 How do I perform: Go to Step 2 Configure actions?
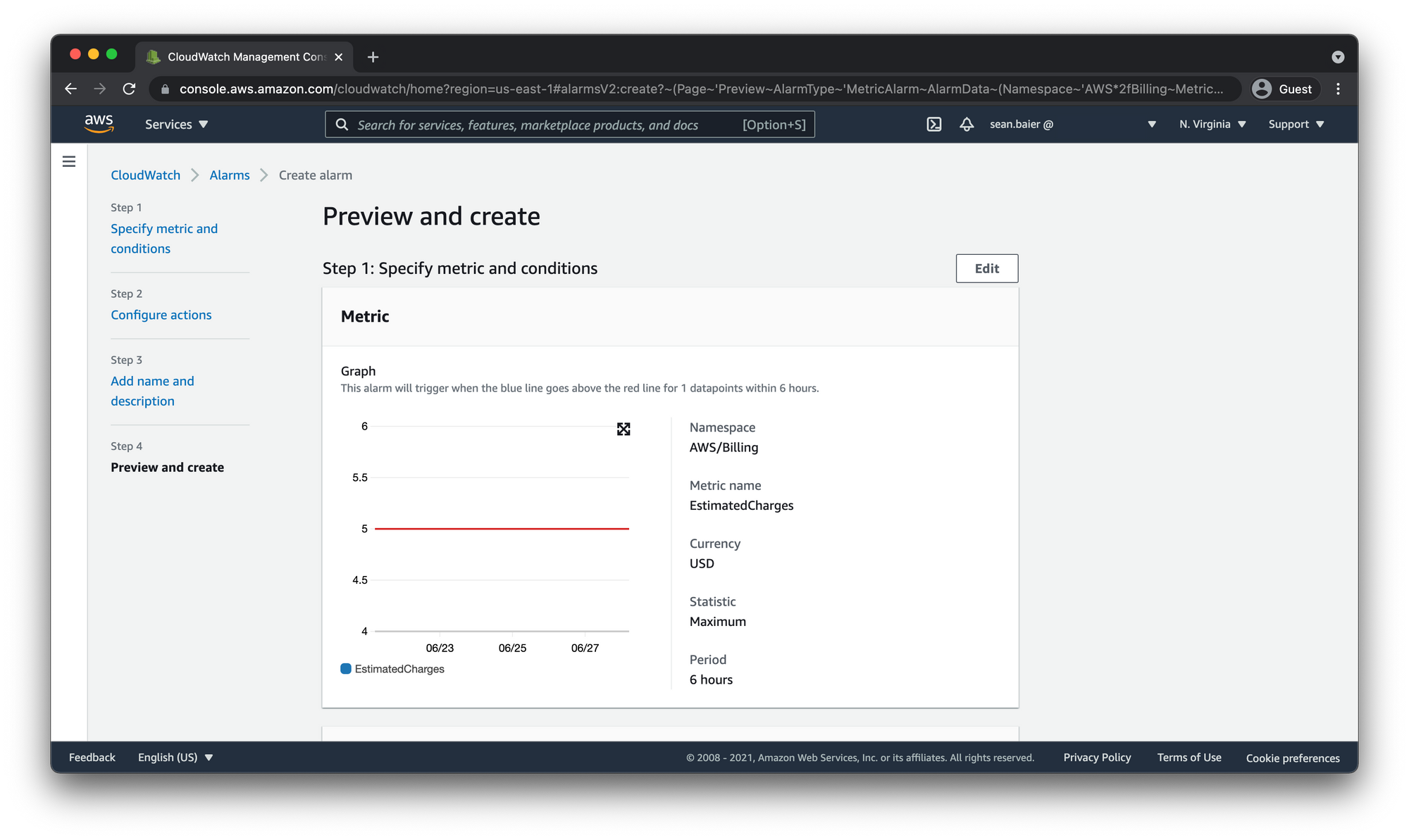coord(161,315)
